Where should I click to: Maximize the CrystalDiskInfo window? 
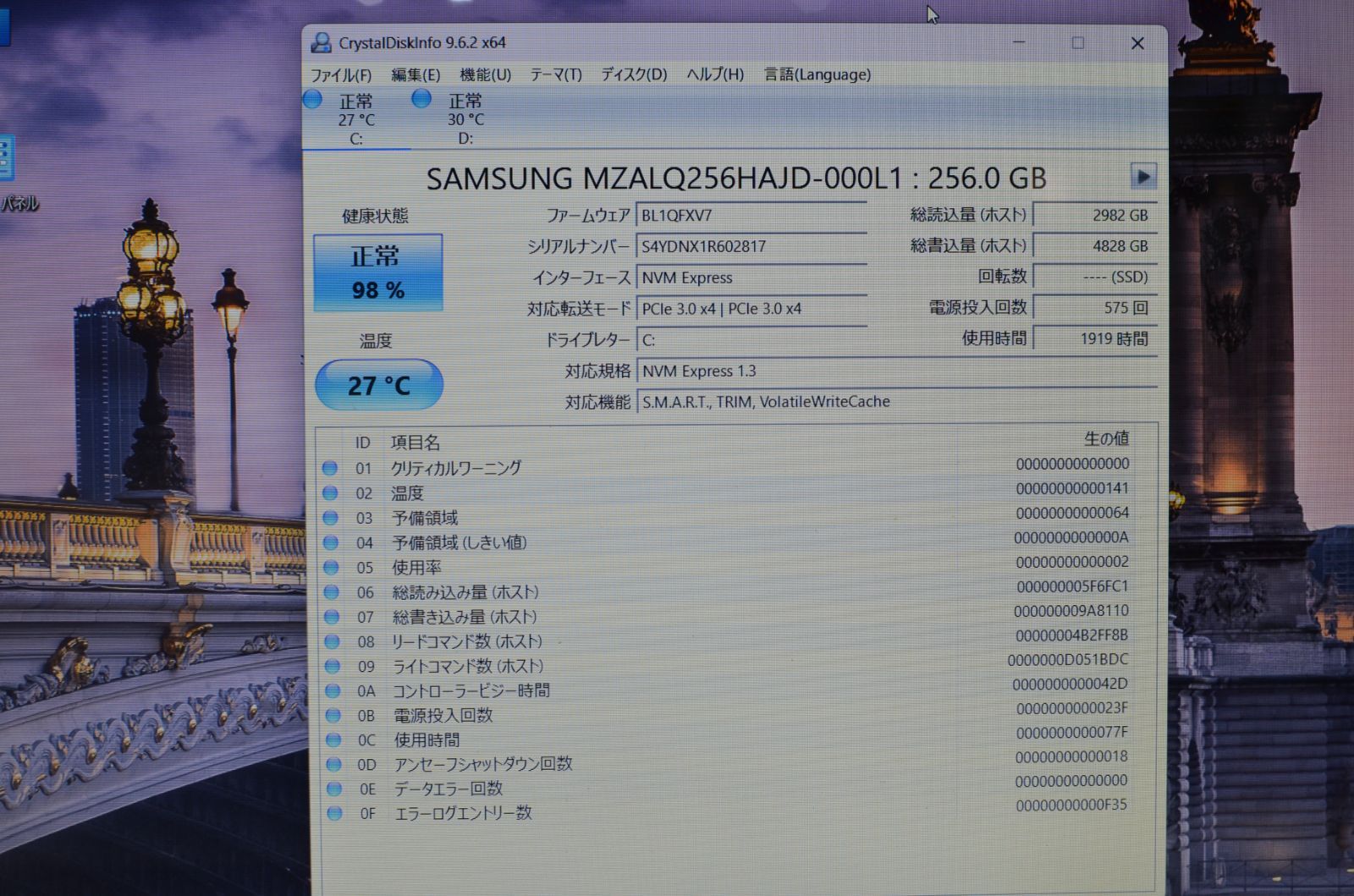(1078, 42)
